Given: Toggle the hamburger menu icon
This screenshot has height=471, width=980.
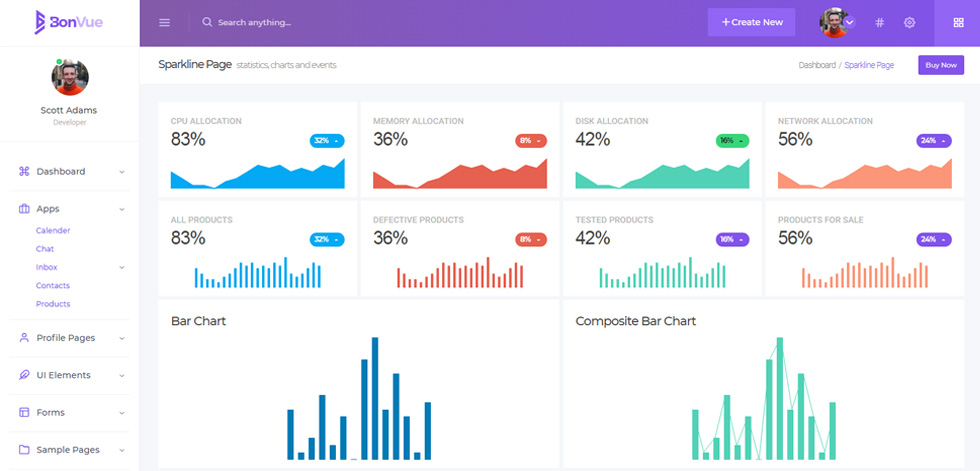Looking at the screenshot, I should tap(164, 22).
